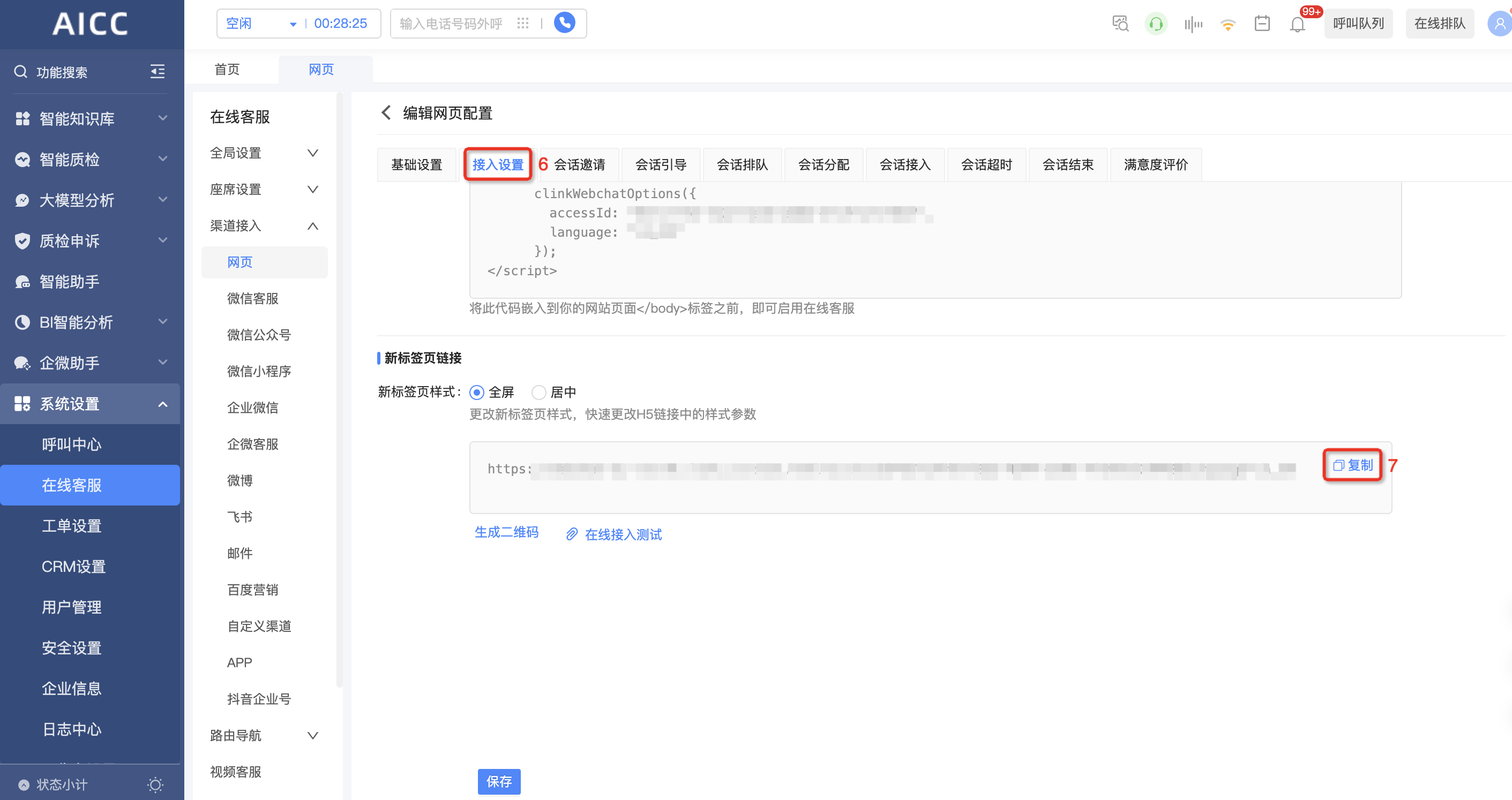Image resolution: width=1512 pixels, height=800 pixels.
Task: Go back using the left arrow icon
Action: 386,112
